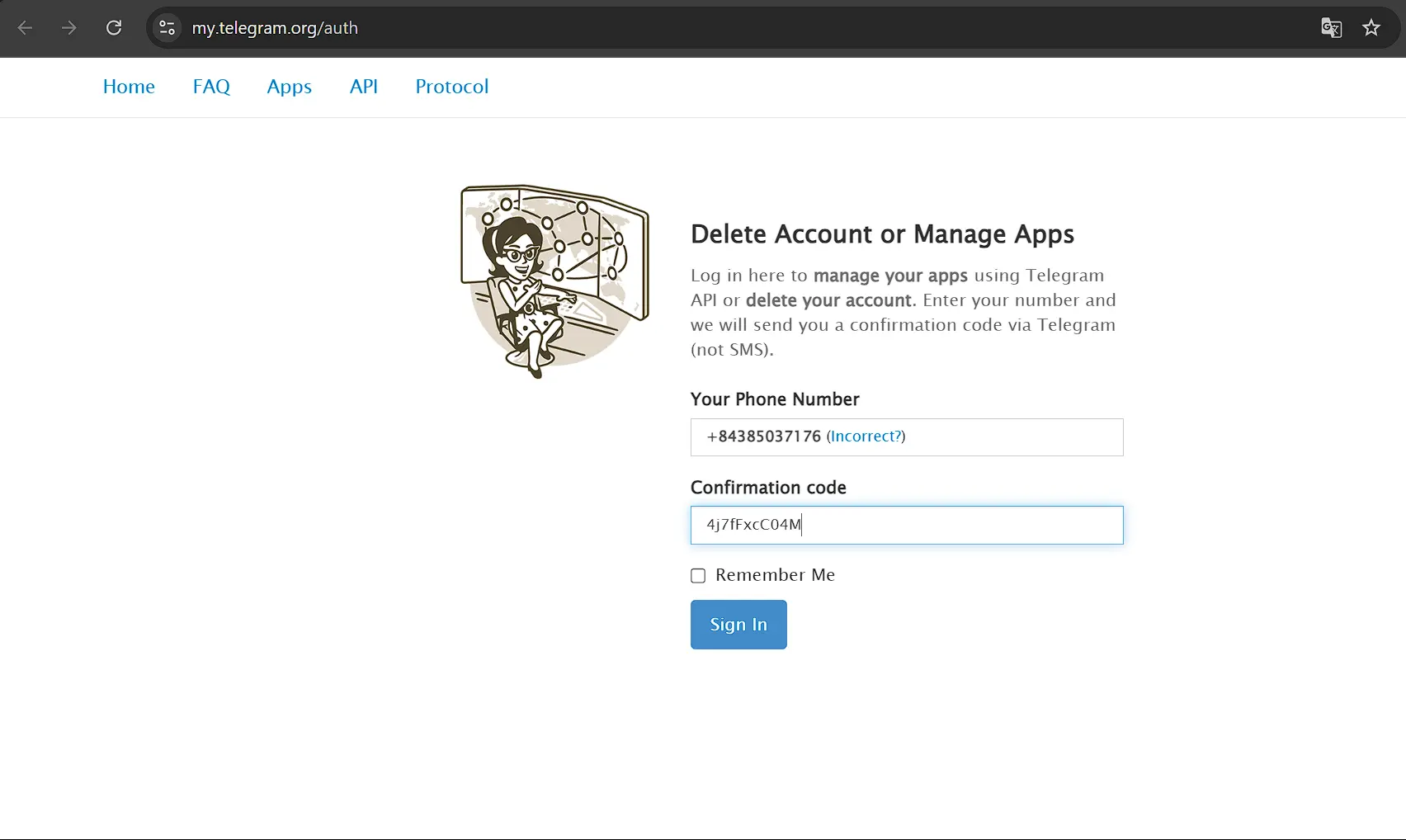Click the Sign In button
This screenshot has height=840, width=1406.
point(738,625)
